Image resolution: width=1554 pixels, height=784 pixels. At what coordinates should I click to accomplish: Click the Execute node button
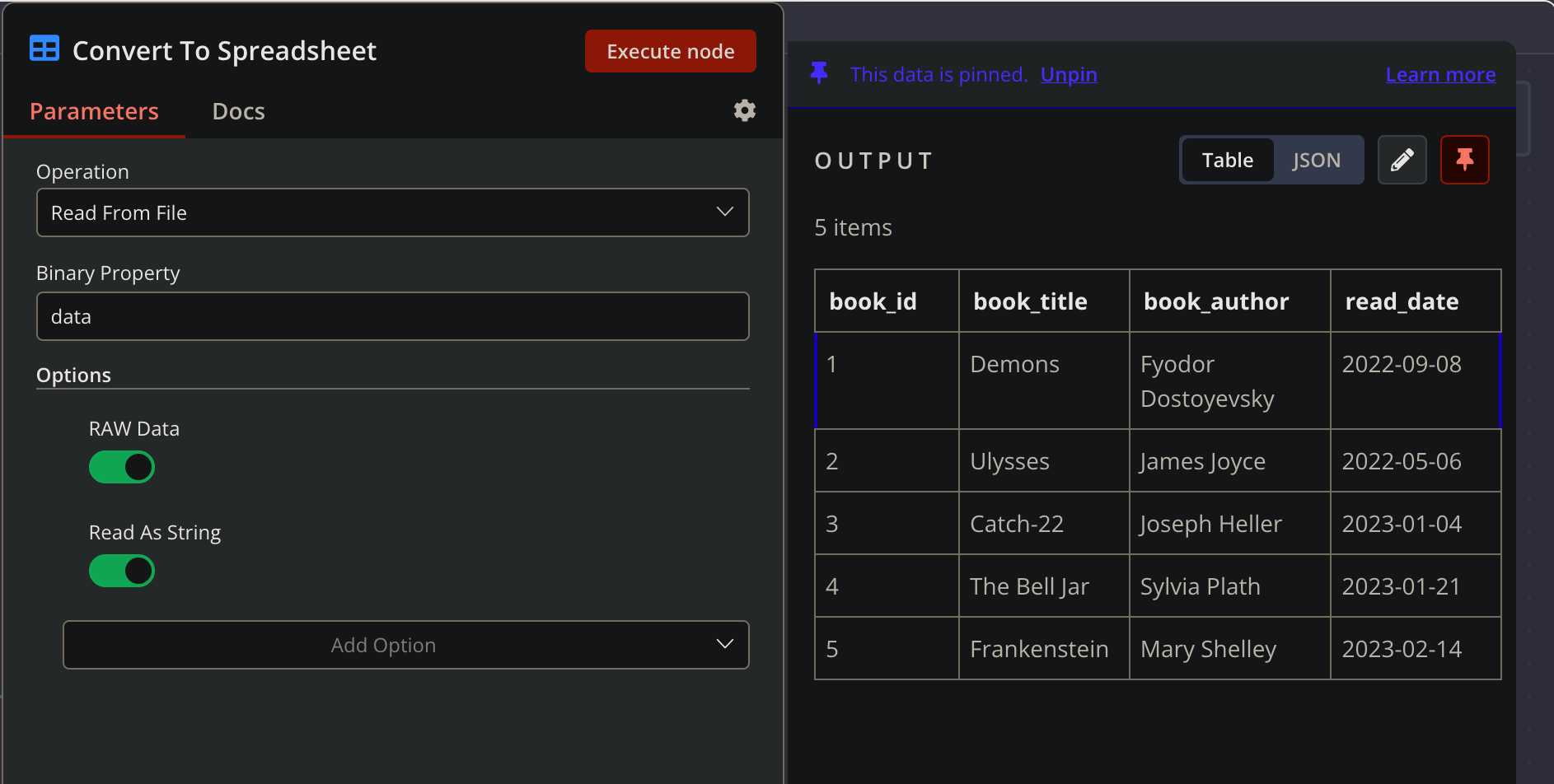pos(670,50)
